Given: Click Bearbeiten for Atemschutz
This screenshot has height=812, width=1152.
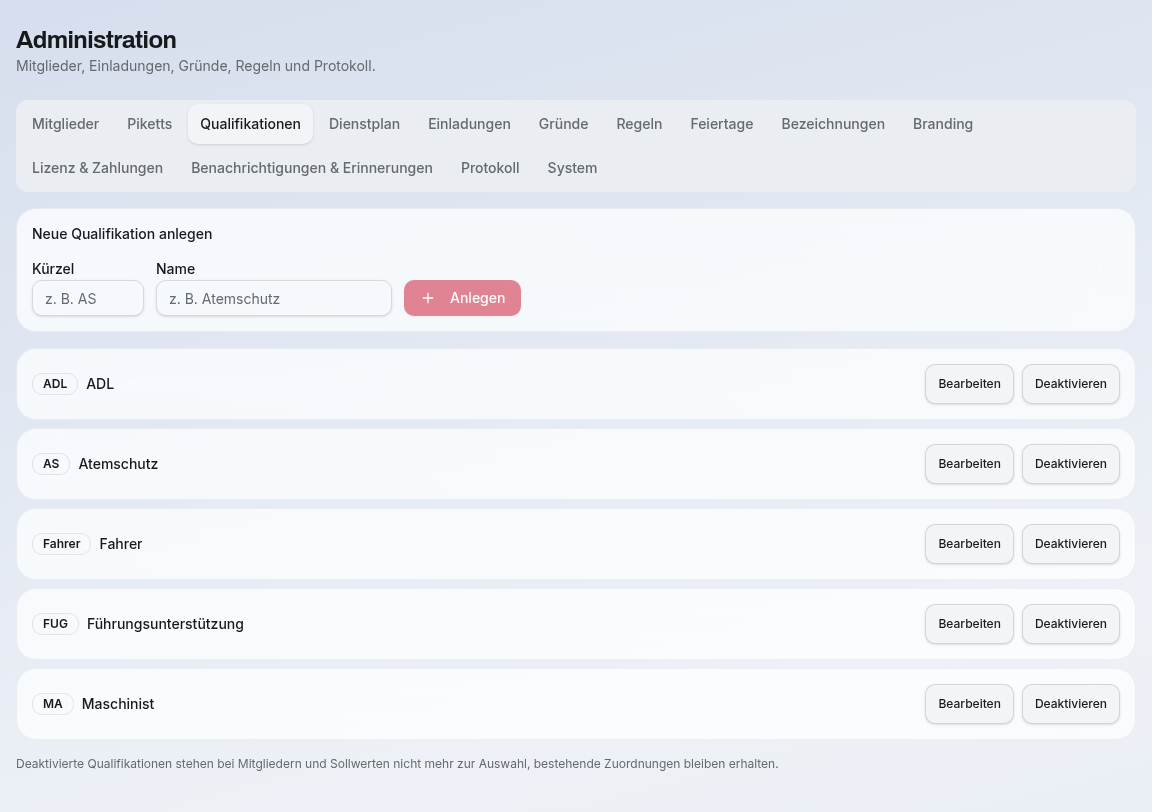Looking at the screenshot, I should (969, 464).
